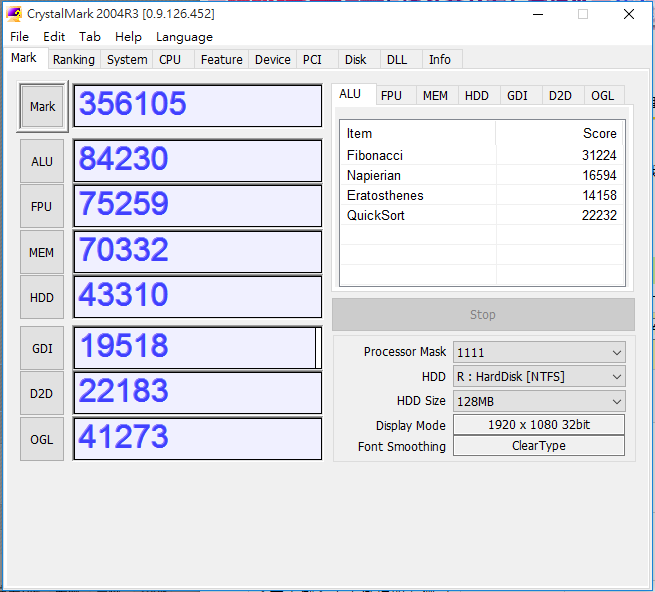Select the Eratosthenes row in results
The height and width of the screenshot is (592, 655).
482,196
